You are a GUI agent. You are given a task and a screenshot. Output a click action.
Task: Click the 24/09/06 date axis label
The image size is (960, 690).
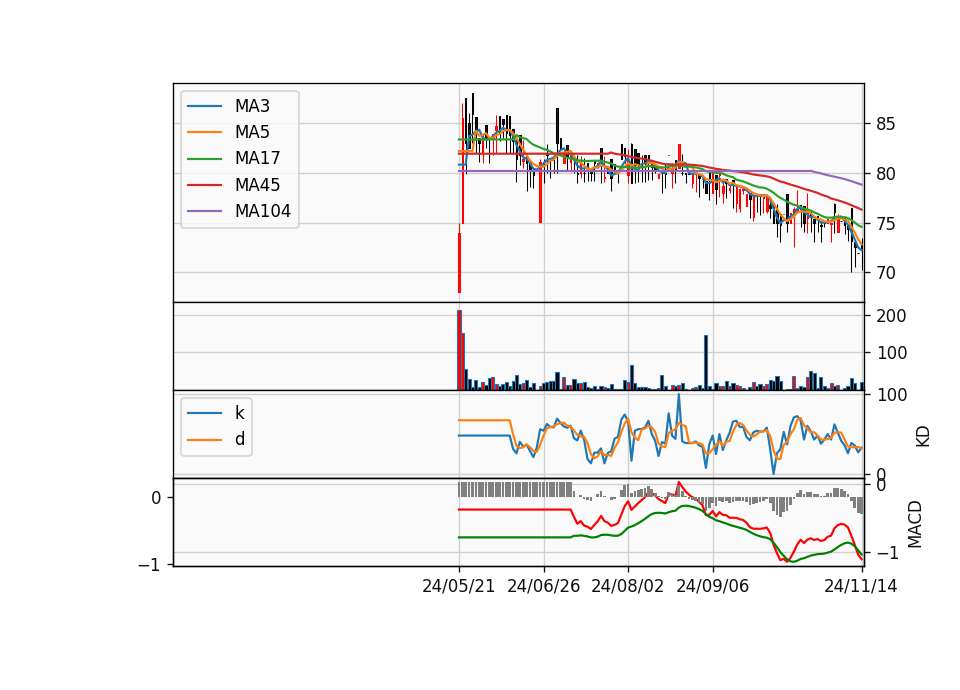tap(712, 586)
